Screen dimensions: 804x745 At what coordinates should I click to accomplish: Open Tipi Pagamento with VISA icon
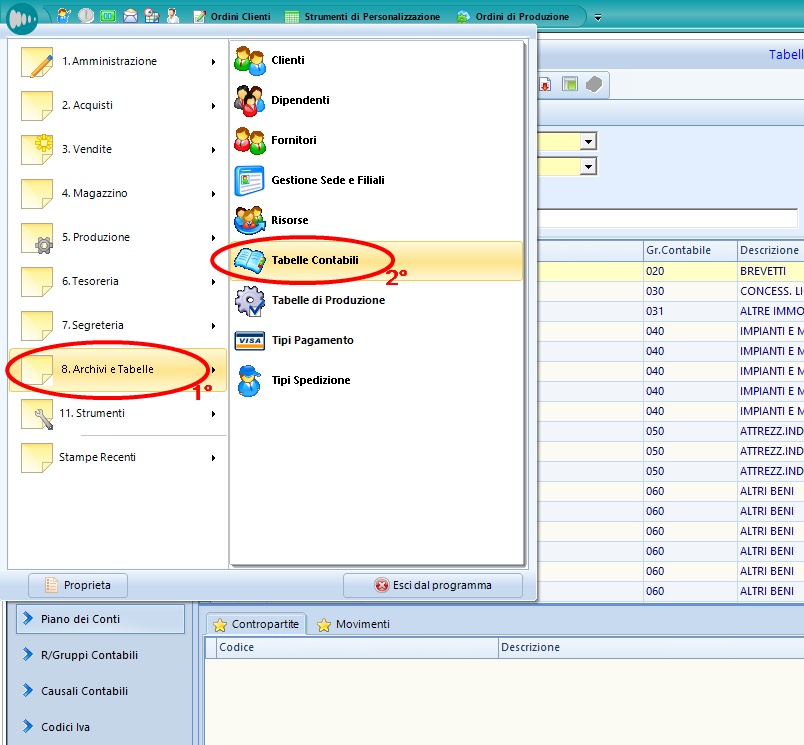(x=311, y=340)
